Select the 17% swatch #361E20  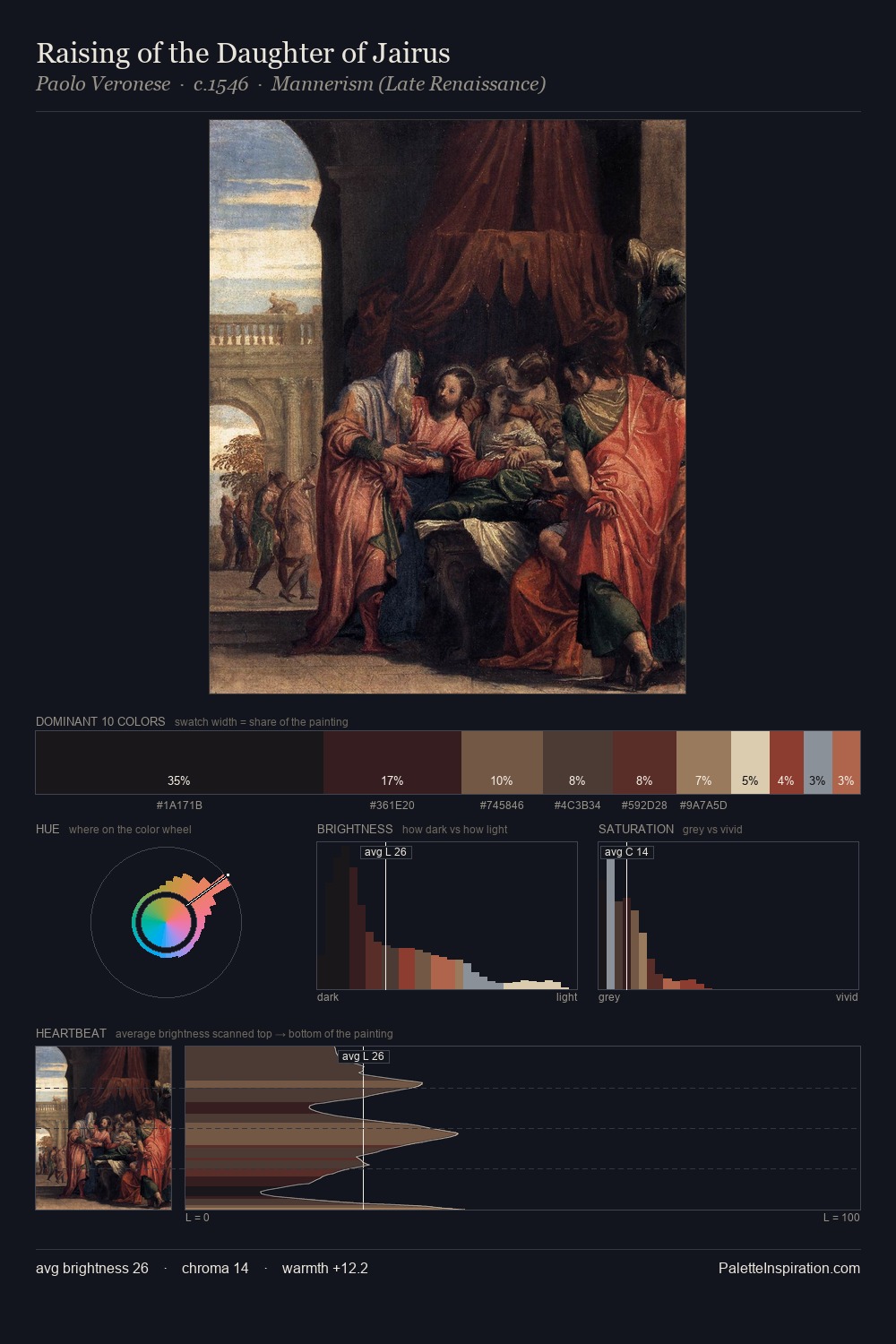392,762
